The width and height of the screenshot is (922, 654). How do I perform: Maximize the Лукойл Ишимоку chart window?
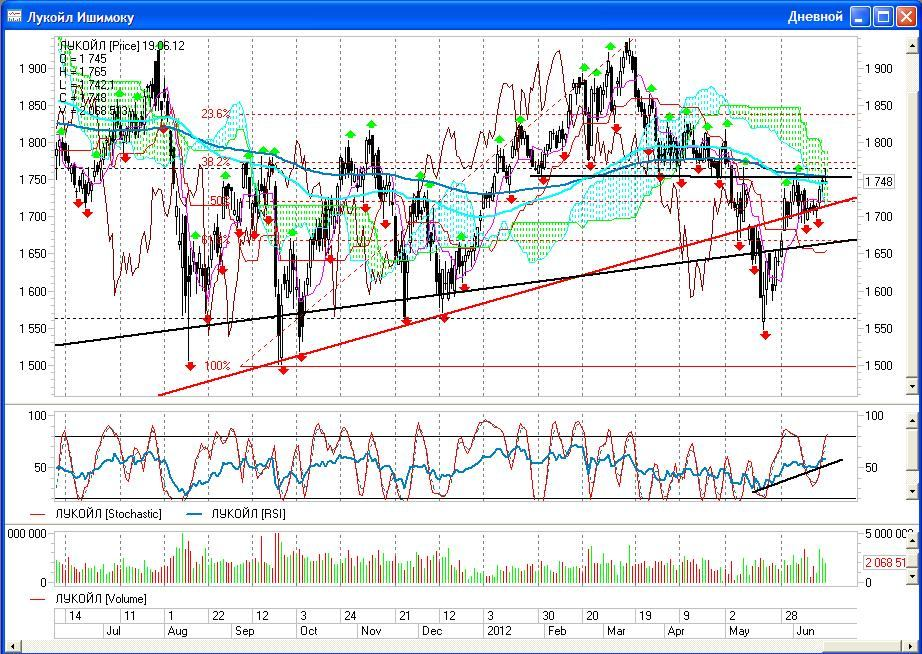point(883,16)
